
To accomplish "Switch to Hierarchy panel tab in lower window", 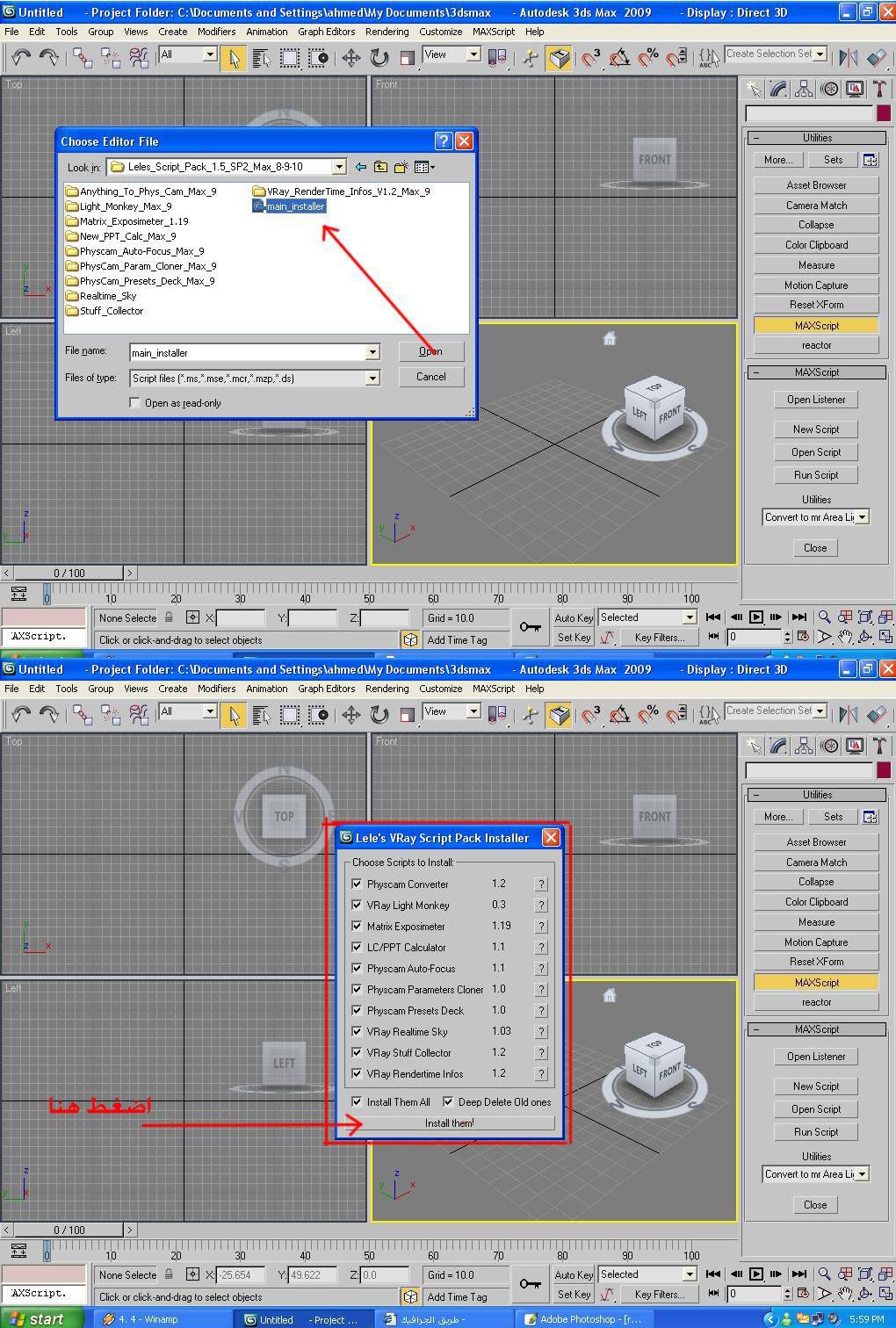I will (x=804, y=746).
